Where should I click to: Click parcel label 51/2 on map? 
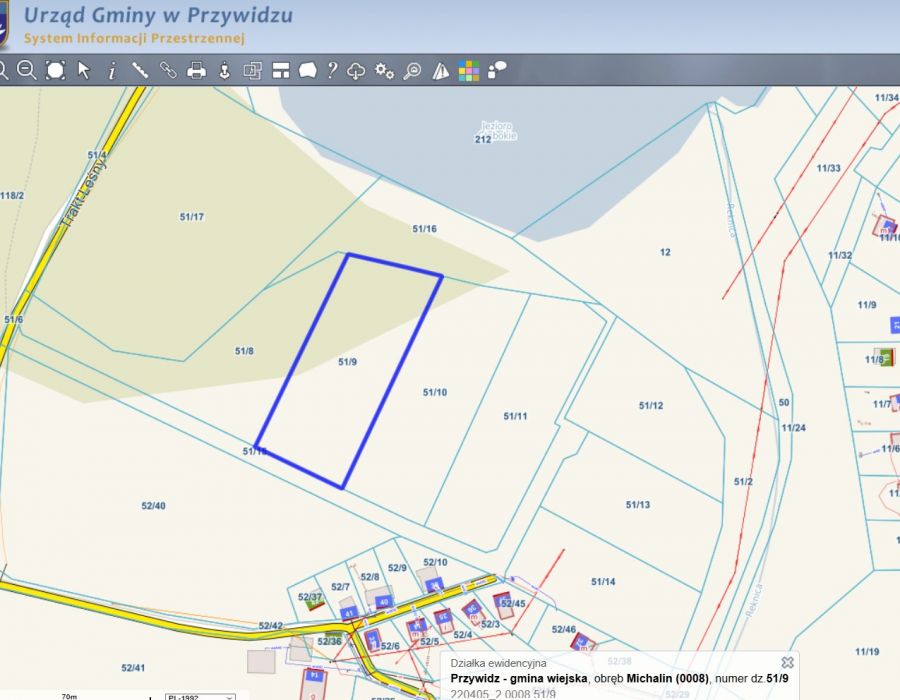tap(743, 481)
